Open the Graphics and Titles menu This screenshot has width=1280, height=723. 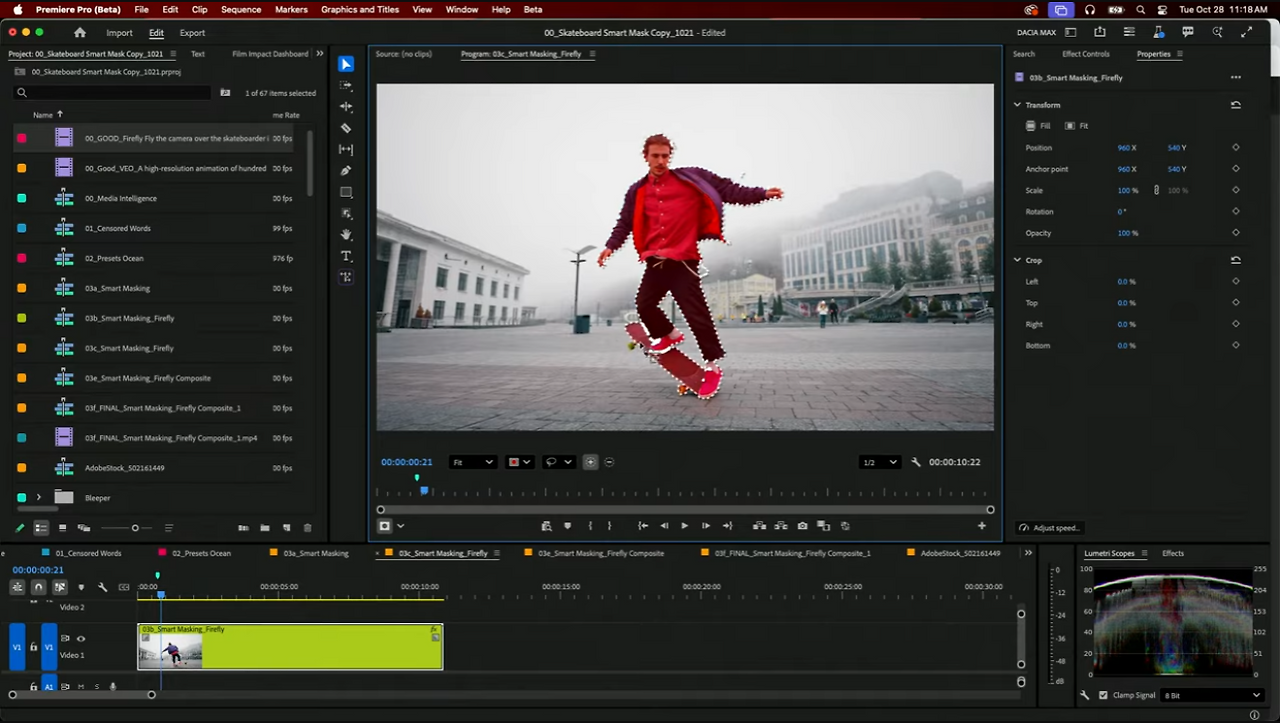pyautogui.click(x=360, y=9)
